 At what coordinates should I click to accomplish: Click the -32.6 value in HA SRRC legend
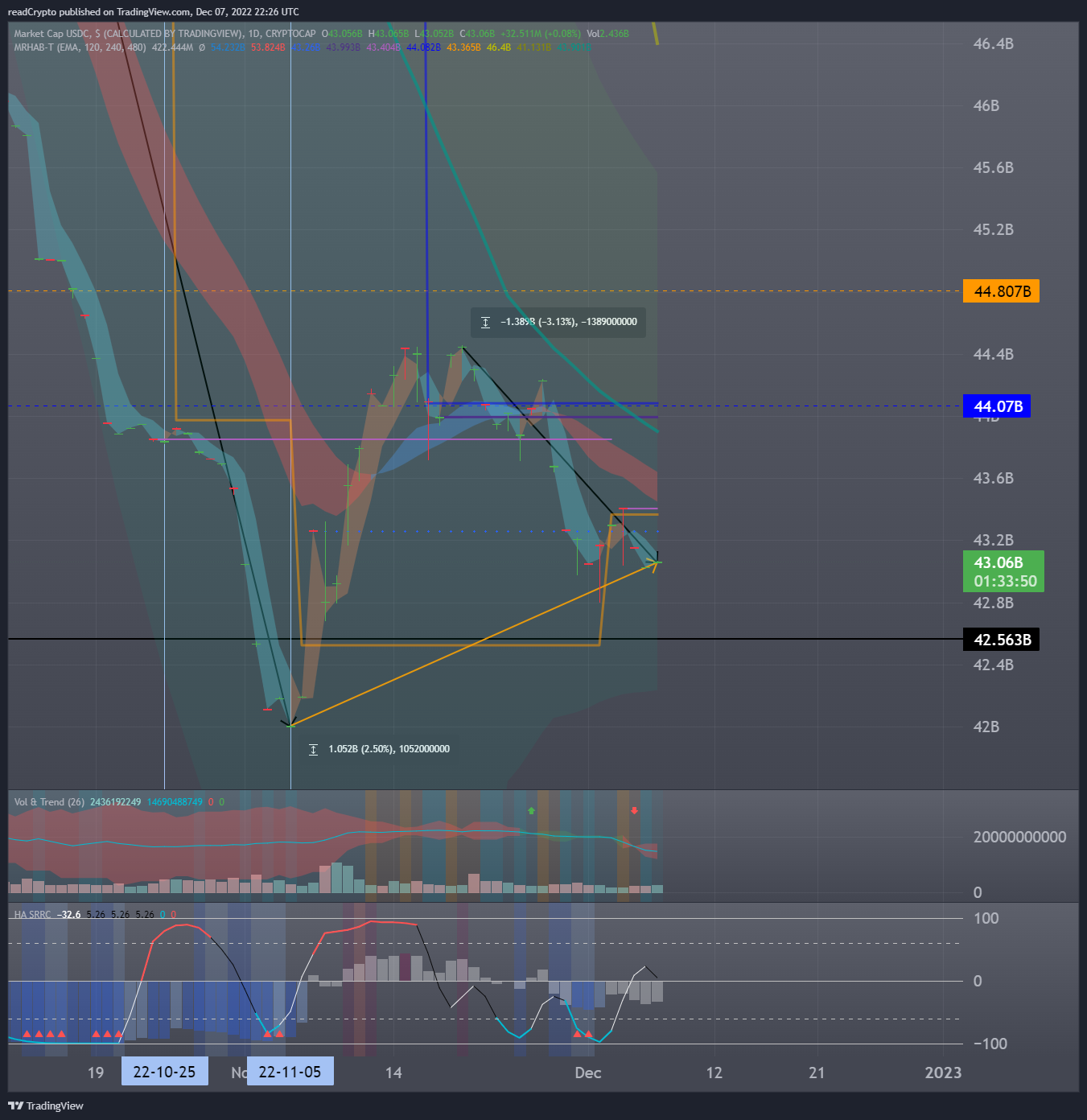coord(68,915)
